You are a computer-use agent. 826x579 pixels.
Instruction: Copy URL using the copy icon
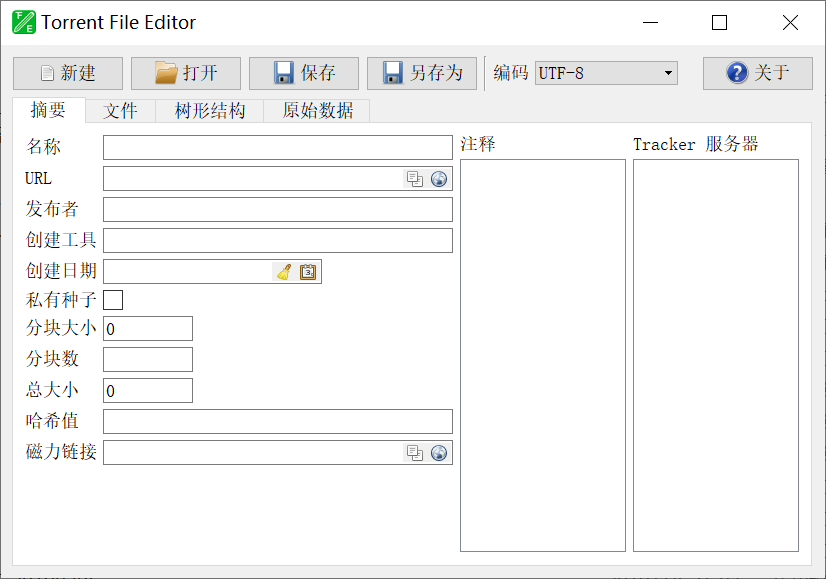415,179
